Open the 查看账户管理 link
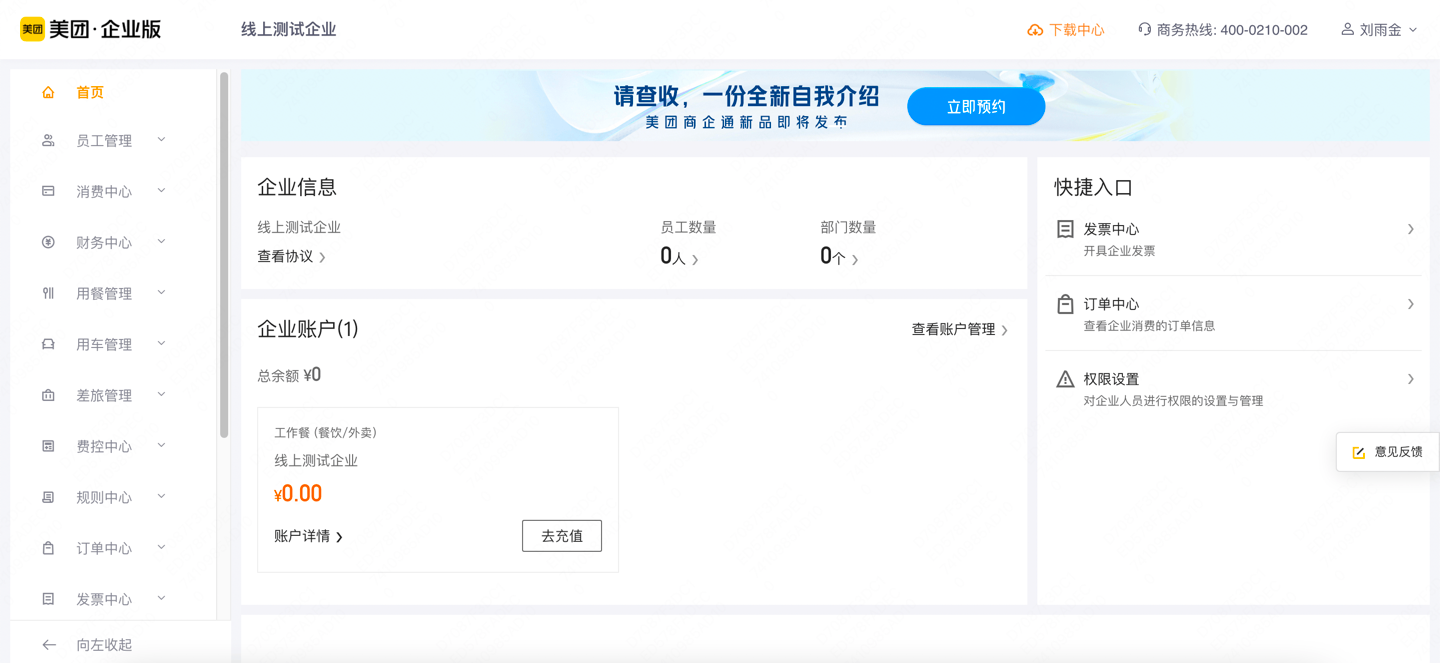Image resolution: width=1440 pixels, height=663 pixels. (960, 329)
